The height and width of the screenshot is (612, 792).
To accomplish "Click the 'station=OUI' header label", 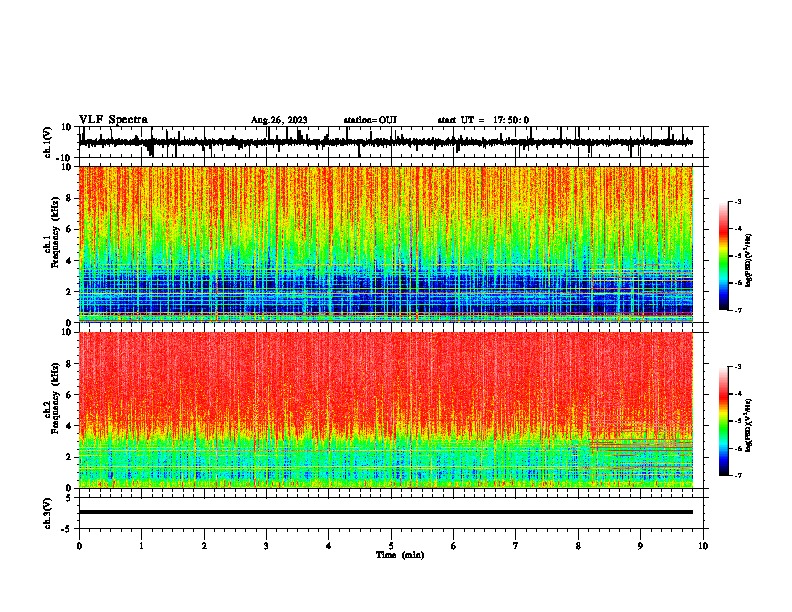I will click(x=370, y=120).
